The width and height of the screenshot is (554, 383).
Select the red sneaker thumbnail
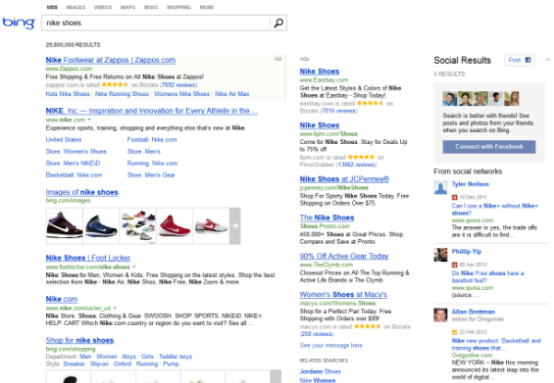click(175, 226)
